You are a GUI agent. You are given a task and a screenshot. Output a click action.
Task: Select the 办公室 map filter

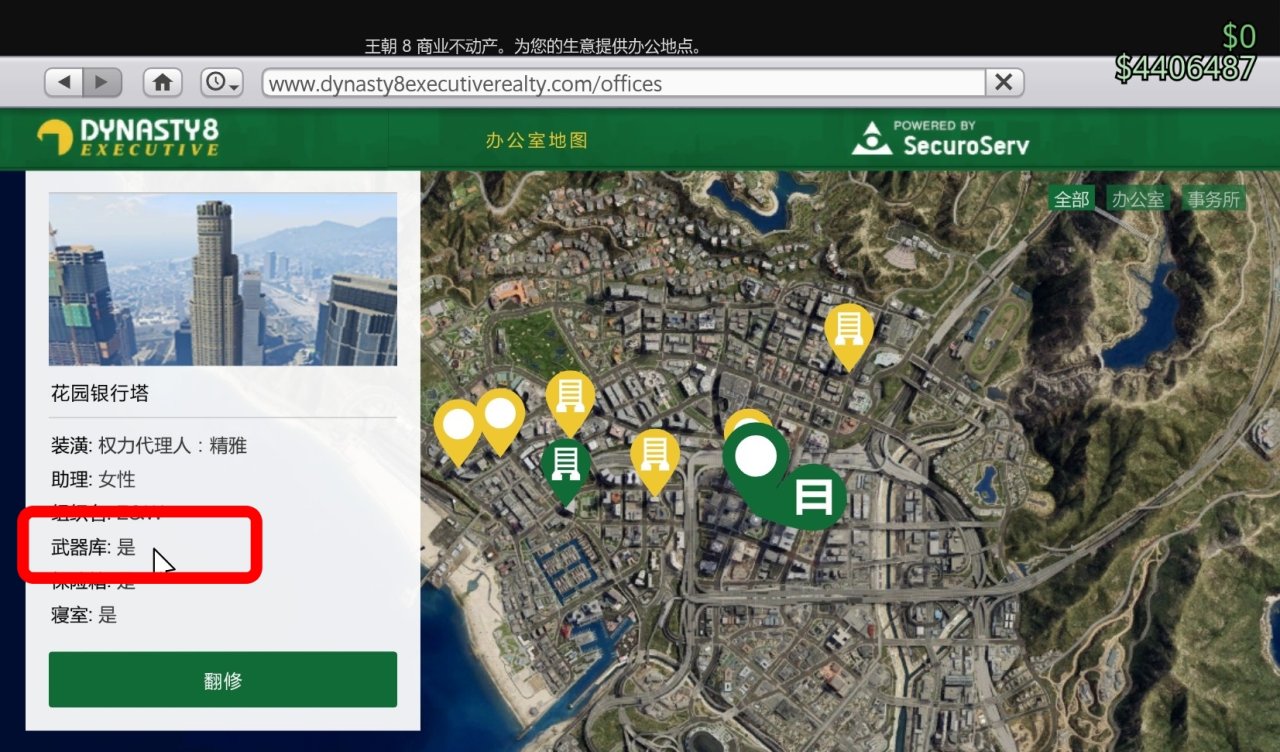tap(1138, 199)
